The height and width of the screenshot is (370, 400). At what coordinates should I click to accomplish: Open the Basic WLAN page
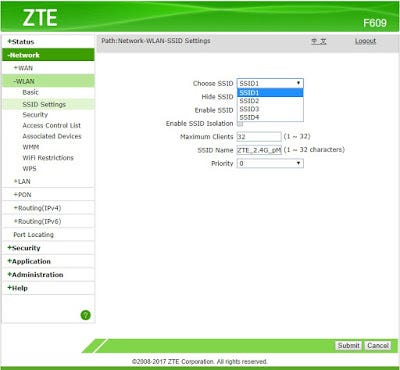30,92
